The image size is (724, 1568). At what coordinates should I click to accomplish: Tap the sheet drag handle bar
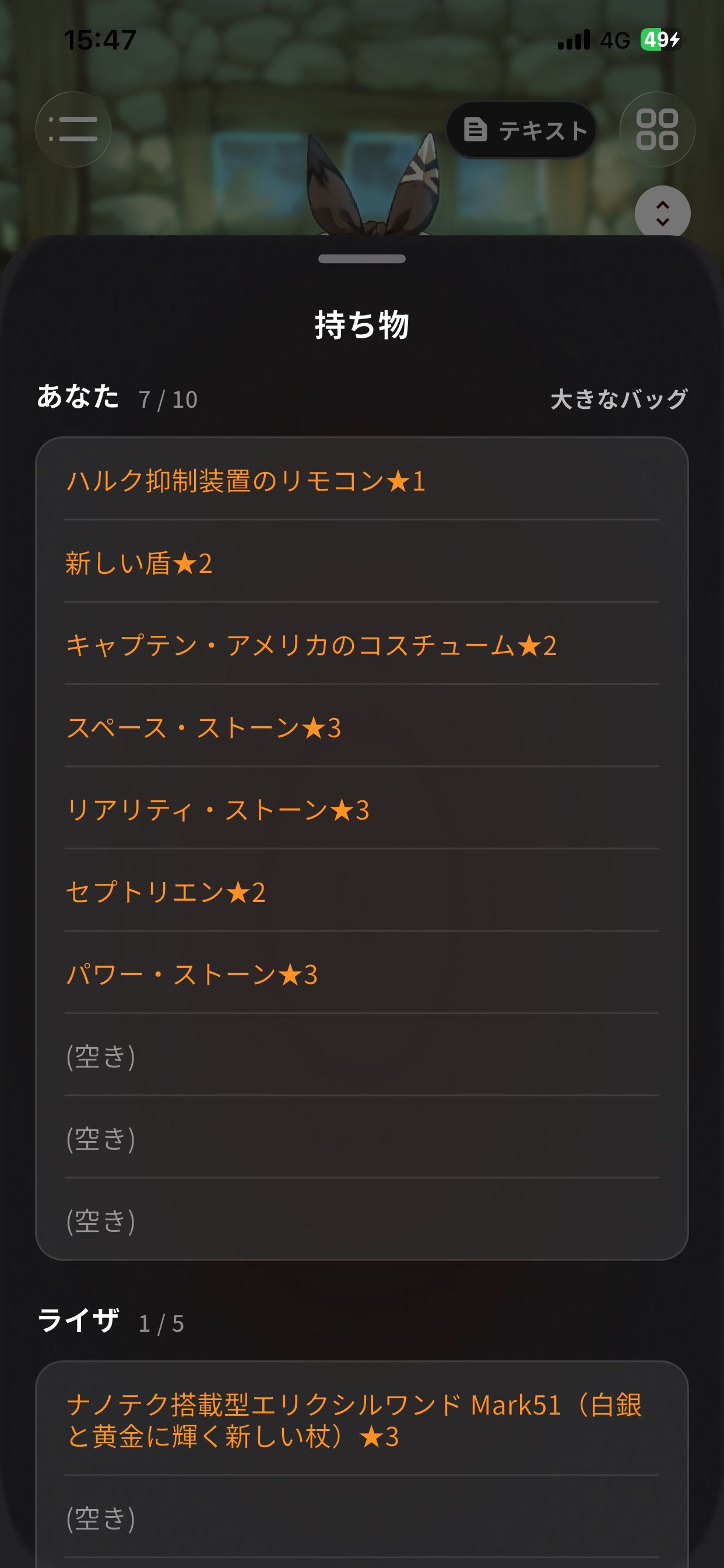[x=362, y=258]
